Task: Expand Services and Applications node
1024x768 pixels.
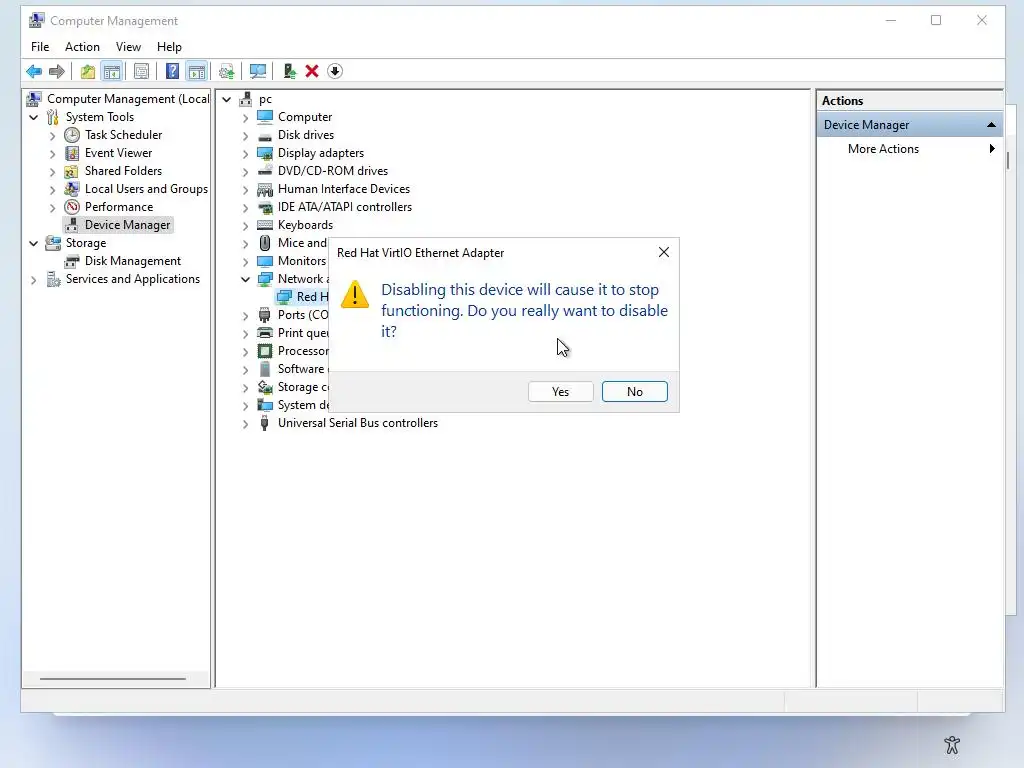Action: [x=33, y=280]
